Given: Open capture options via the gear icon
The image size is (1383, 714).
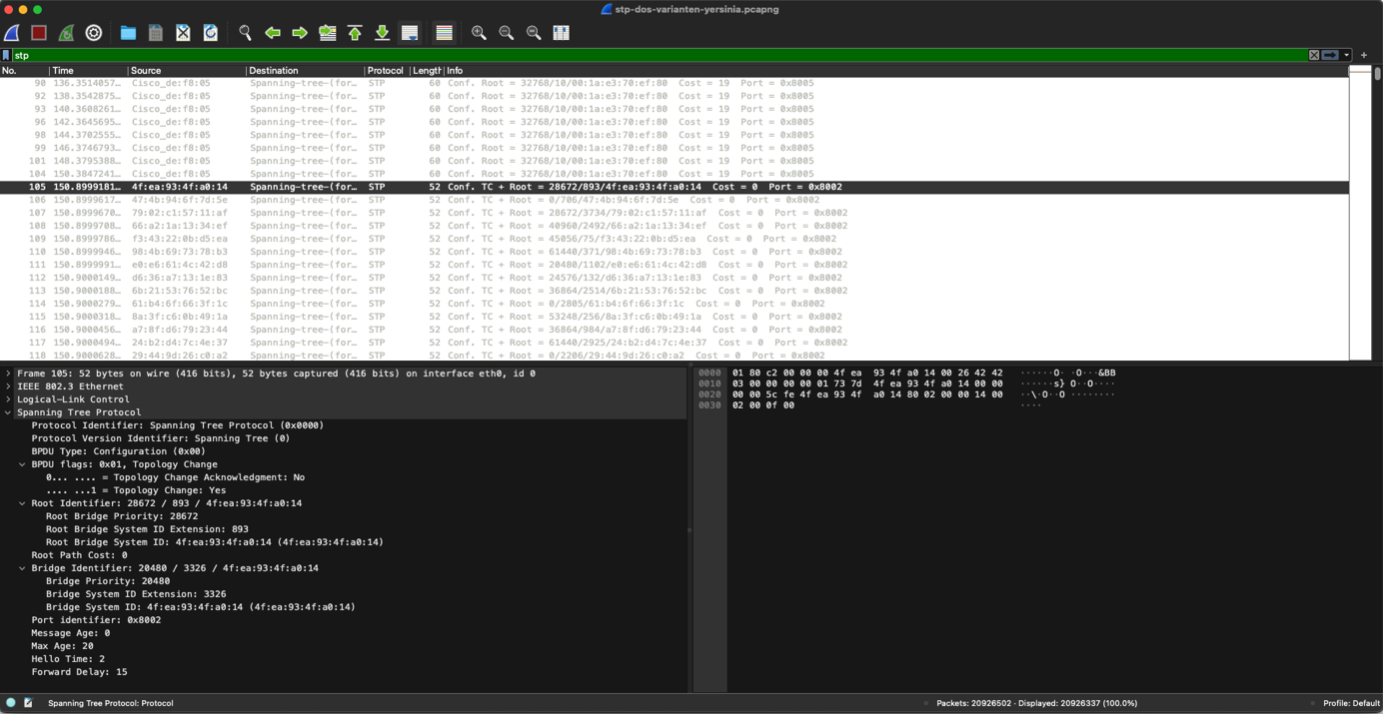Looking at the screenshot, I should pos(94,32).
